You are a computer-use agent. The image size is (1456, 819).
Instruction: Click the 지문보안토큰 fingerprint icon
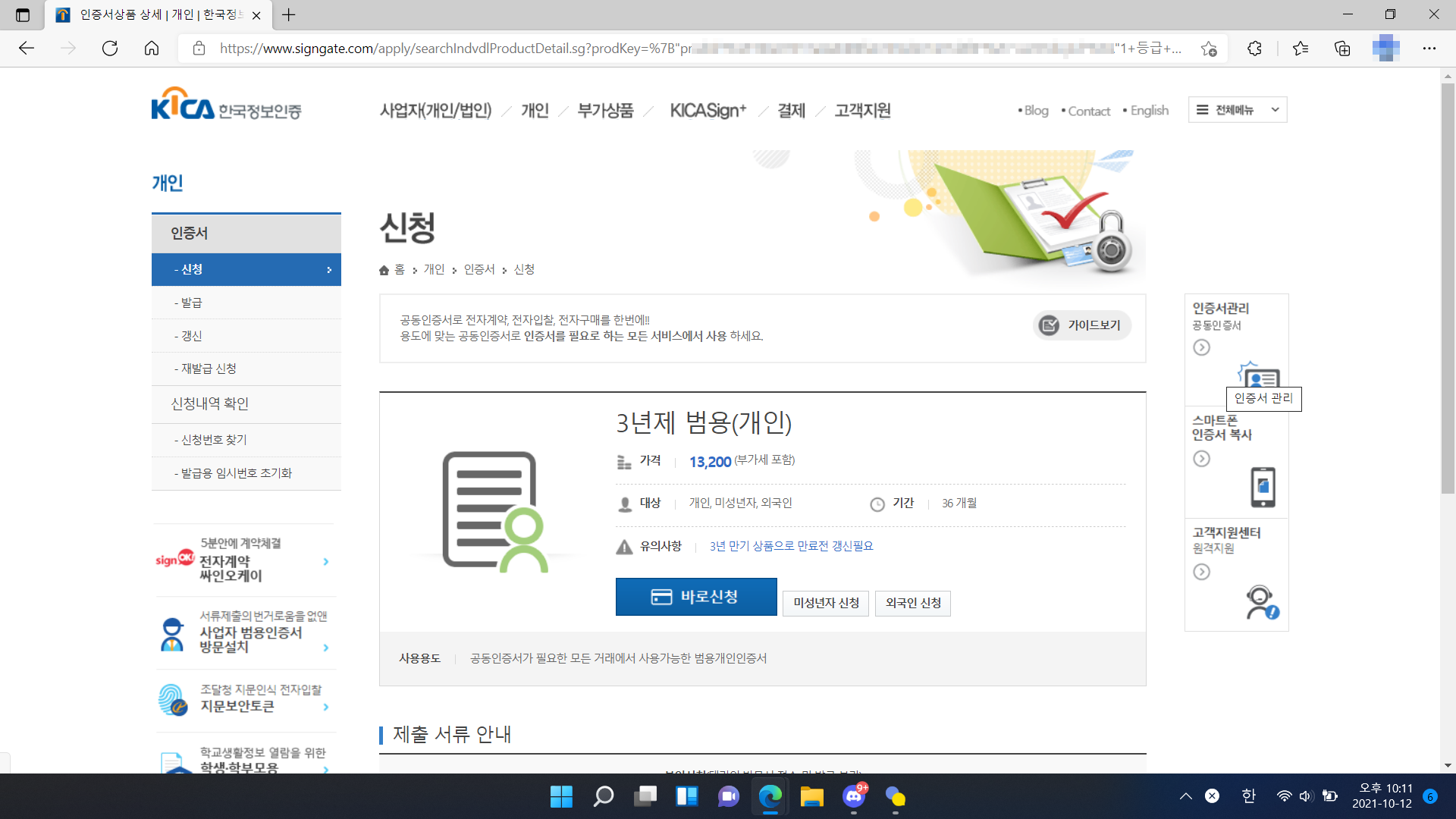[x=173, y=699]
